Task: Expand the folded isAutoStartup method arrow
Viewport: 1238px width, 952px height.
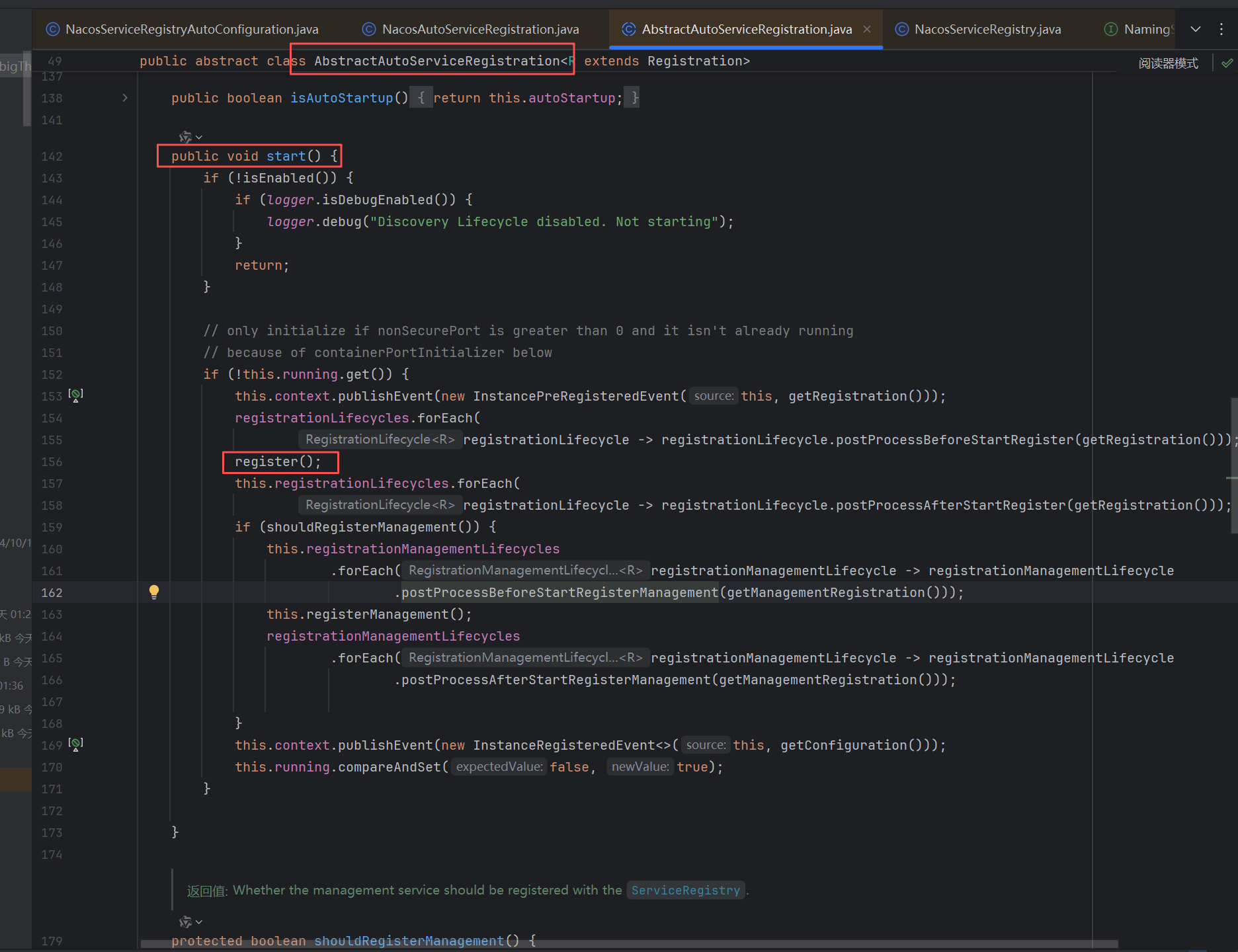Action: 125,98
